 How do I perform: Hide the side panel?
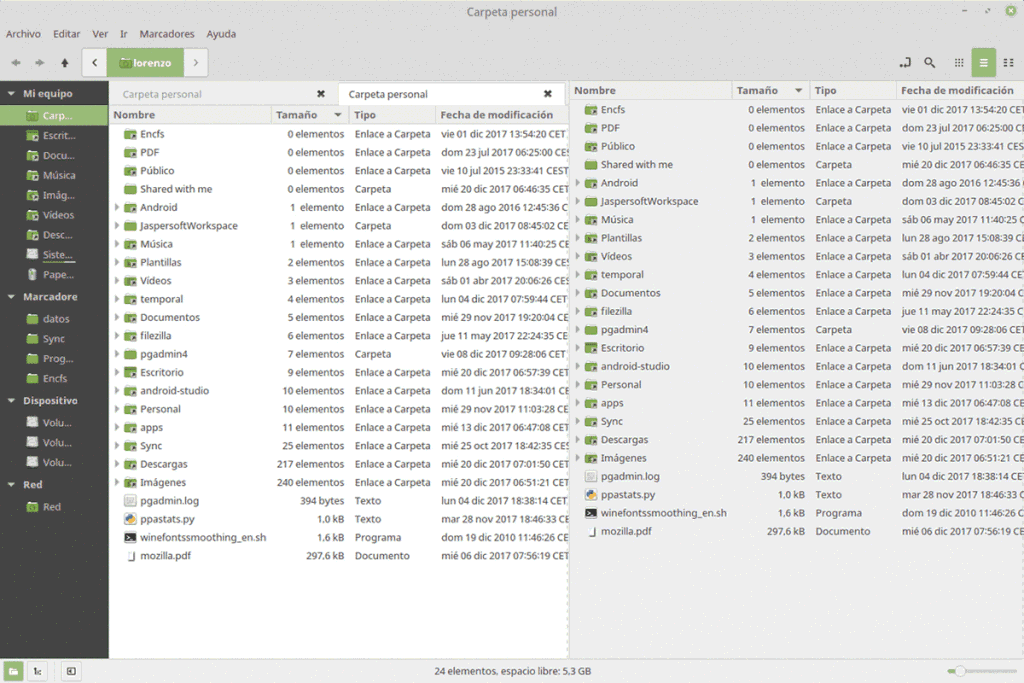click(70, 671)
